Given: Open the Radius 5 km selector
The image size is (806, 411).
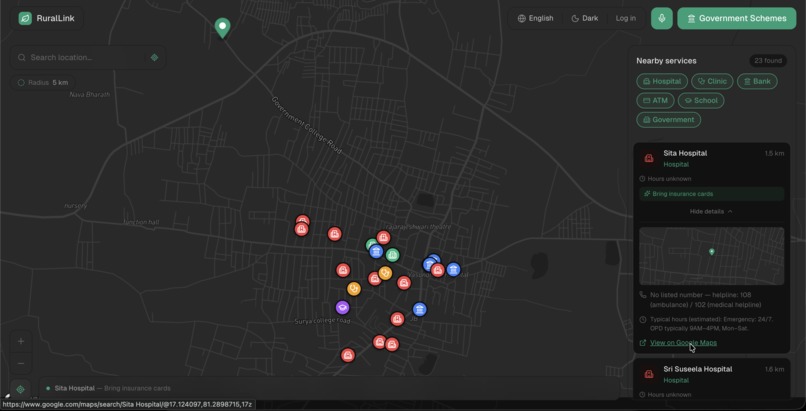Looking at the screenshot, I should (x=43, y=83).
